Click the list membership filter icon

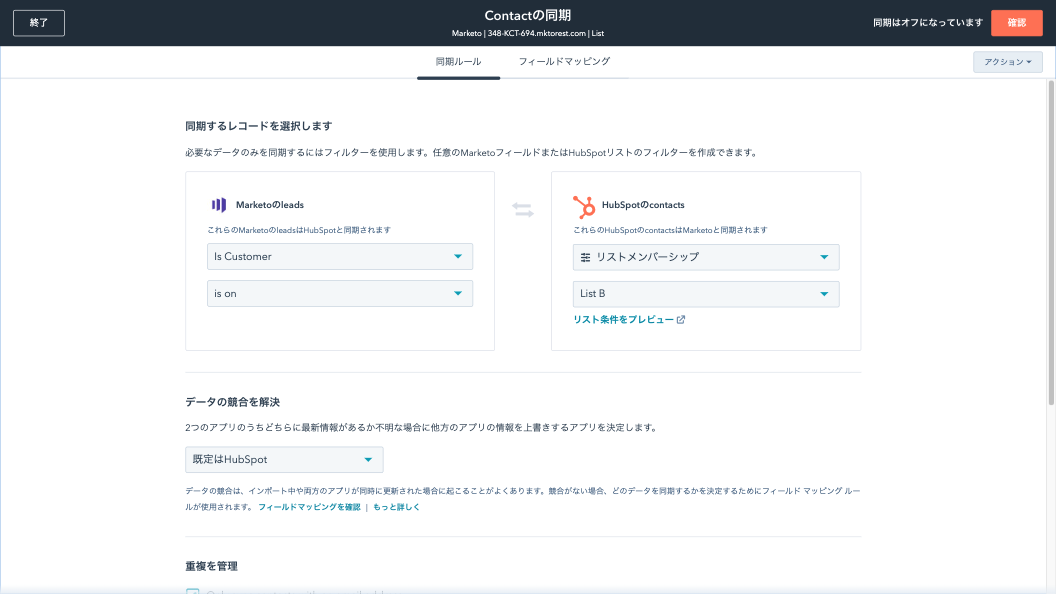[585, 257]
